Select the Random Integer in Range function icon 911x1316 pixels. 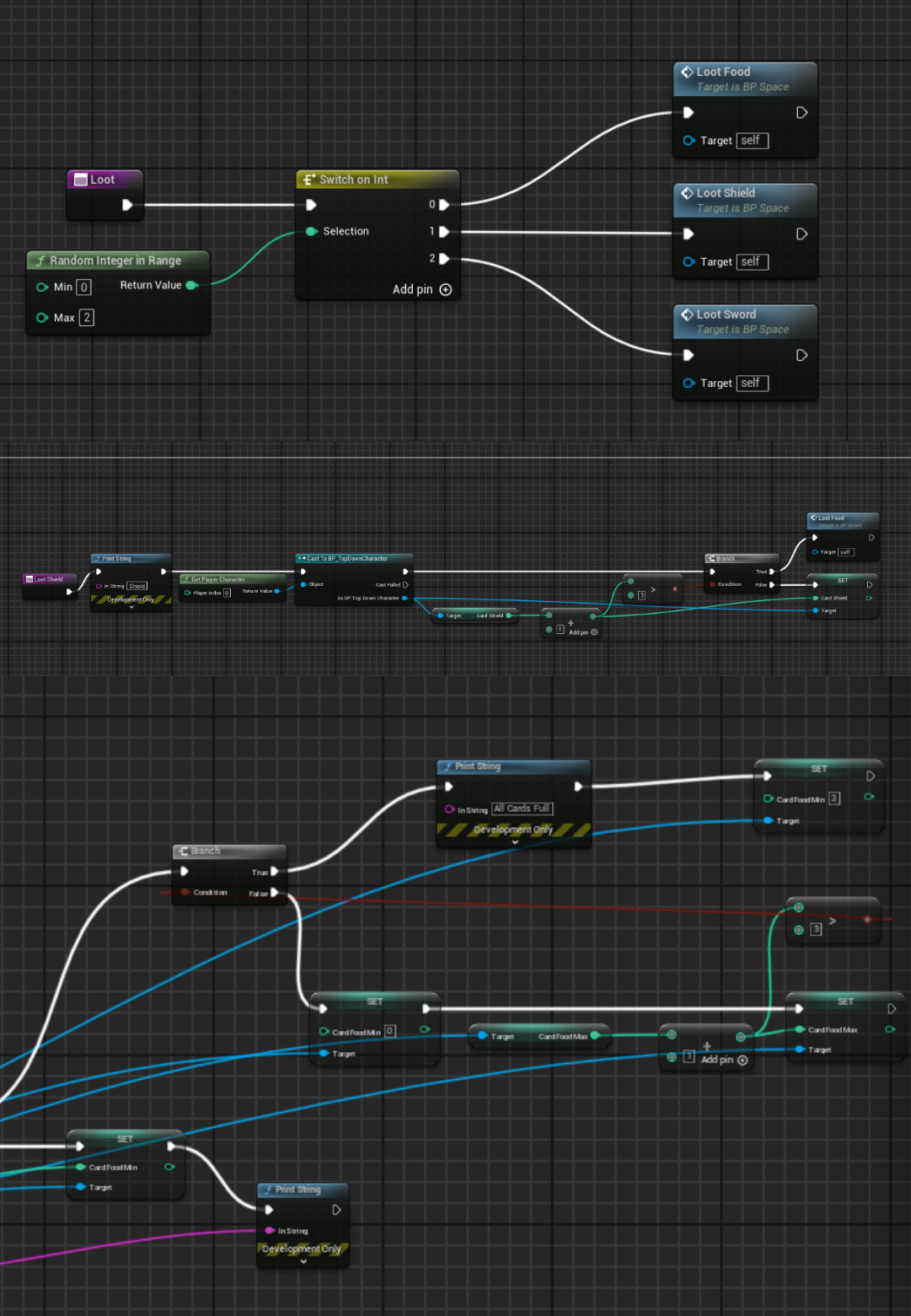pyautogui.click(x=40, y=261)
